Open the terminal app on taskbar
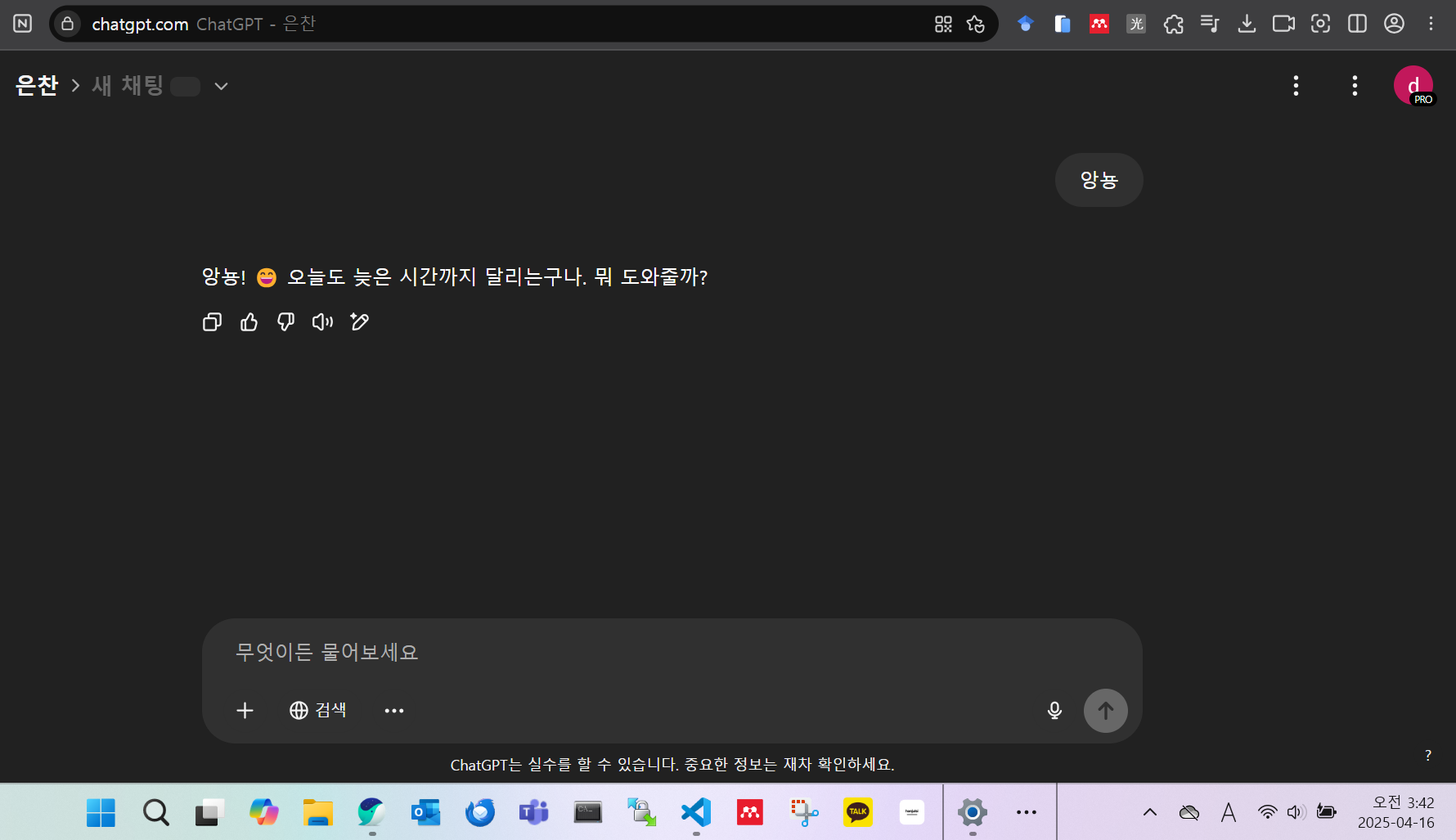Image resolution: width=1456 pixels, height=840 pixels. 587,812
